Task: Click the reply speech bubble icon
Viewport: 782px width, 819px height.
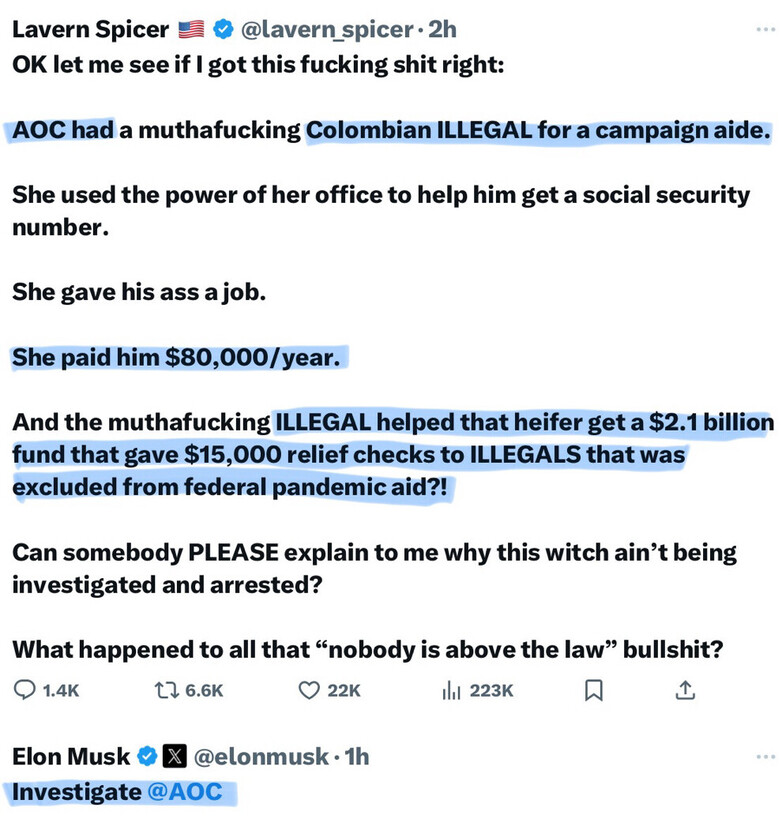Action: tap(27, 690)
